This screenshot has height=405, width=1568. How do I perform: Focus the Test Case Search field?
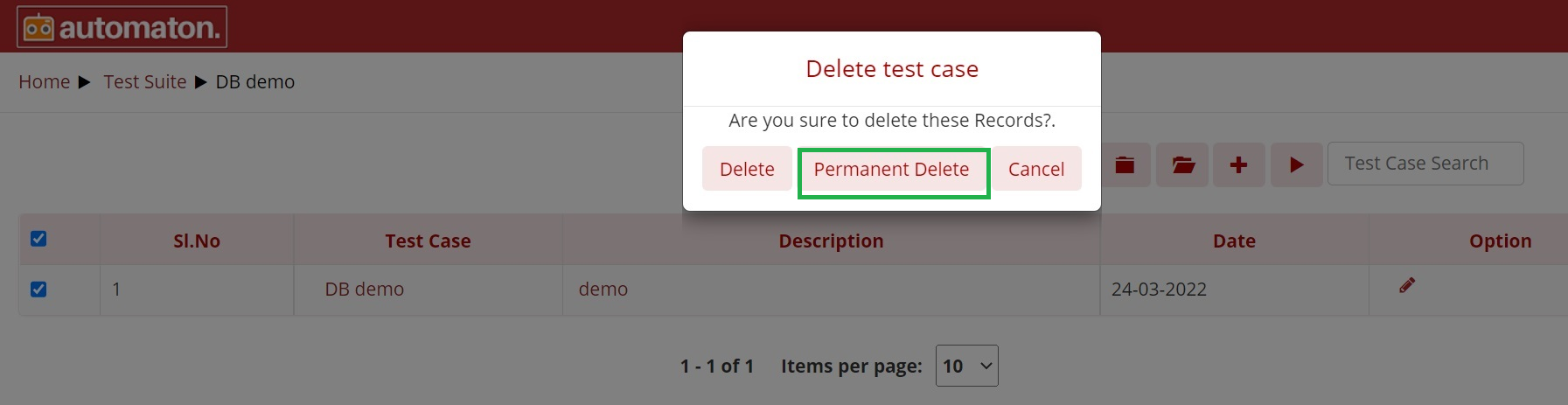click(1425, 164)
